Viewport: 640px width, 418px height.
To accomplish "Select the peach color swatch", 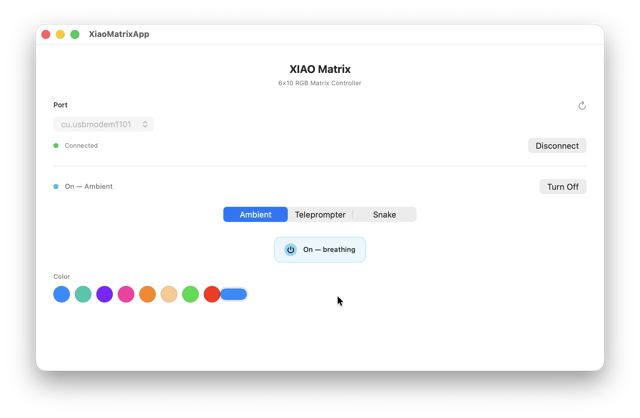I will 169,294.
